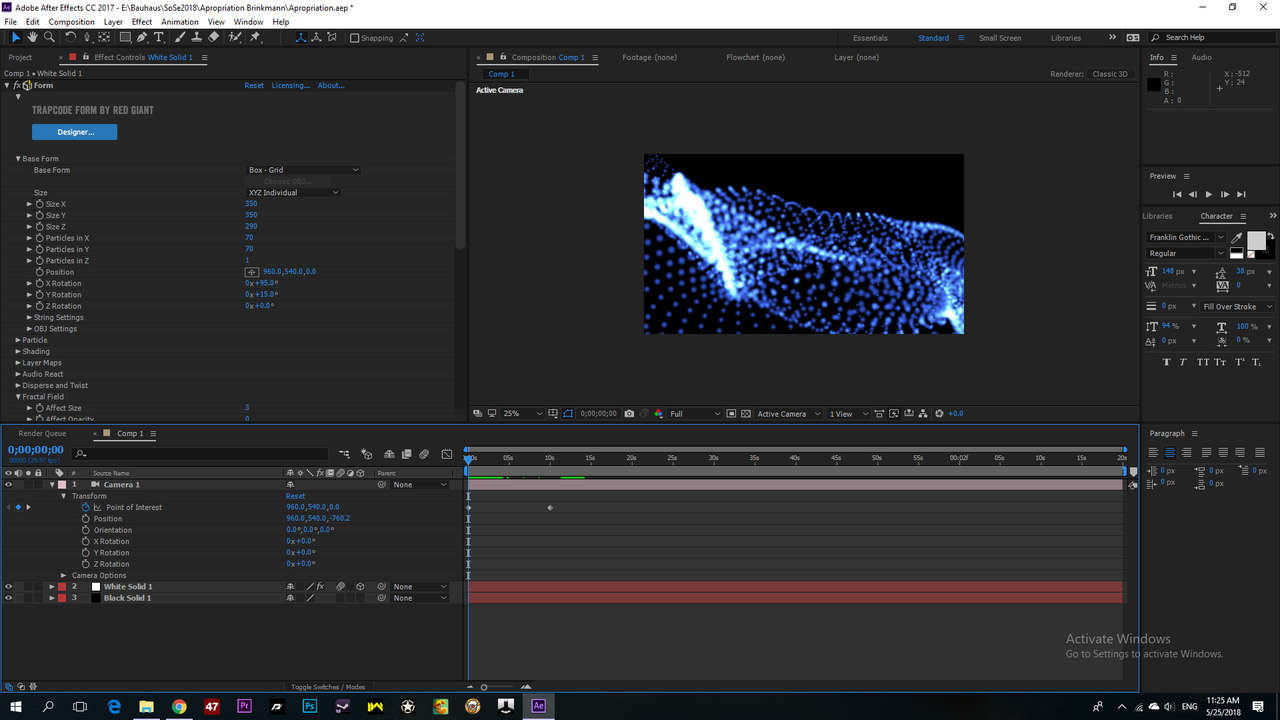Click the fill color swatch in Character panel
The image size is (1280, 720).
[x=1255, y=240]
